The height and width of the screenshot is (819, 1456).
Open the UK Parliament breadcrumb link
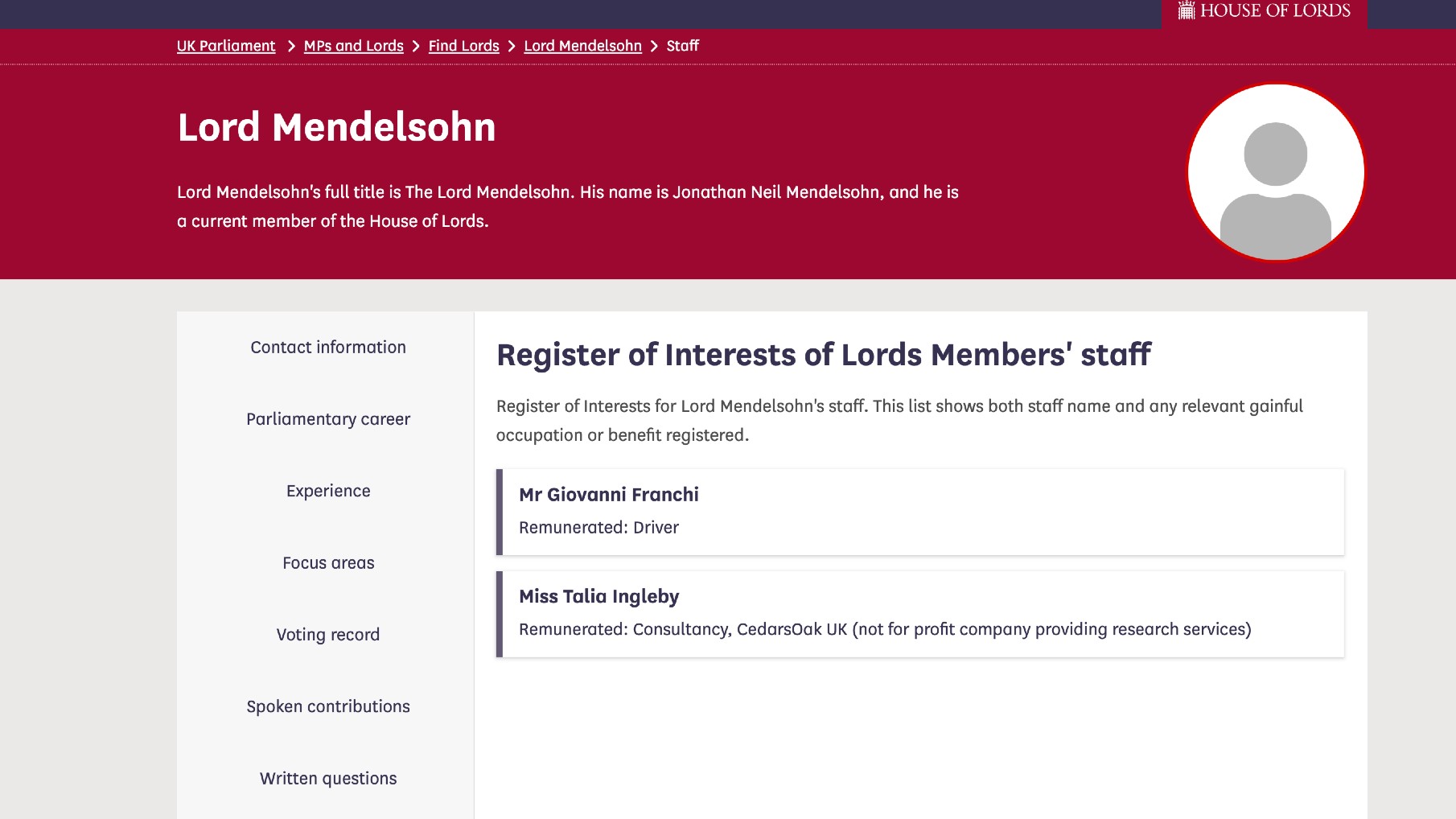[225, 46]
